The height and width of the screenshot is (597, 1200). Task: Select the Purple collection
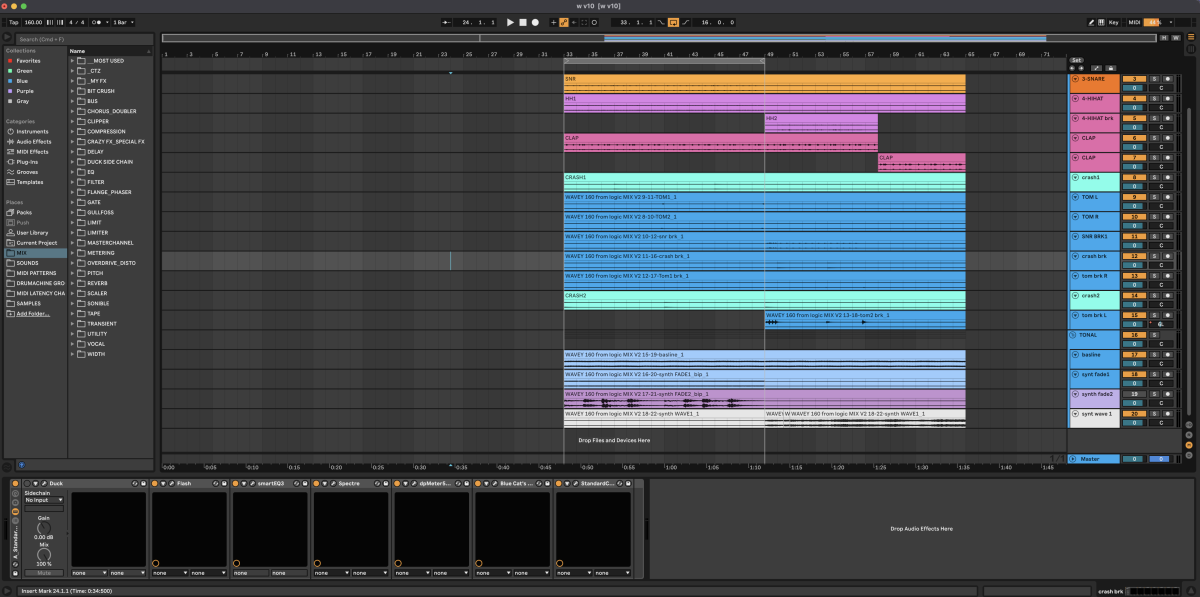[25, 91]
